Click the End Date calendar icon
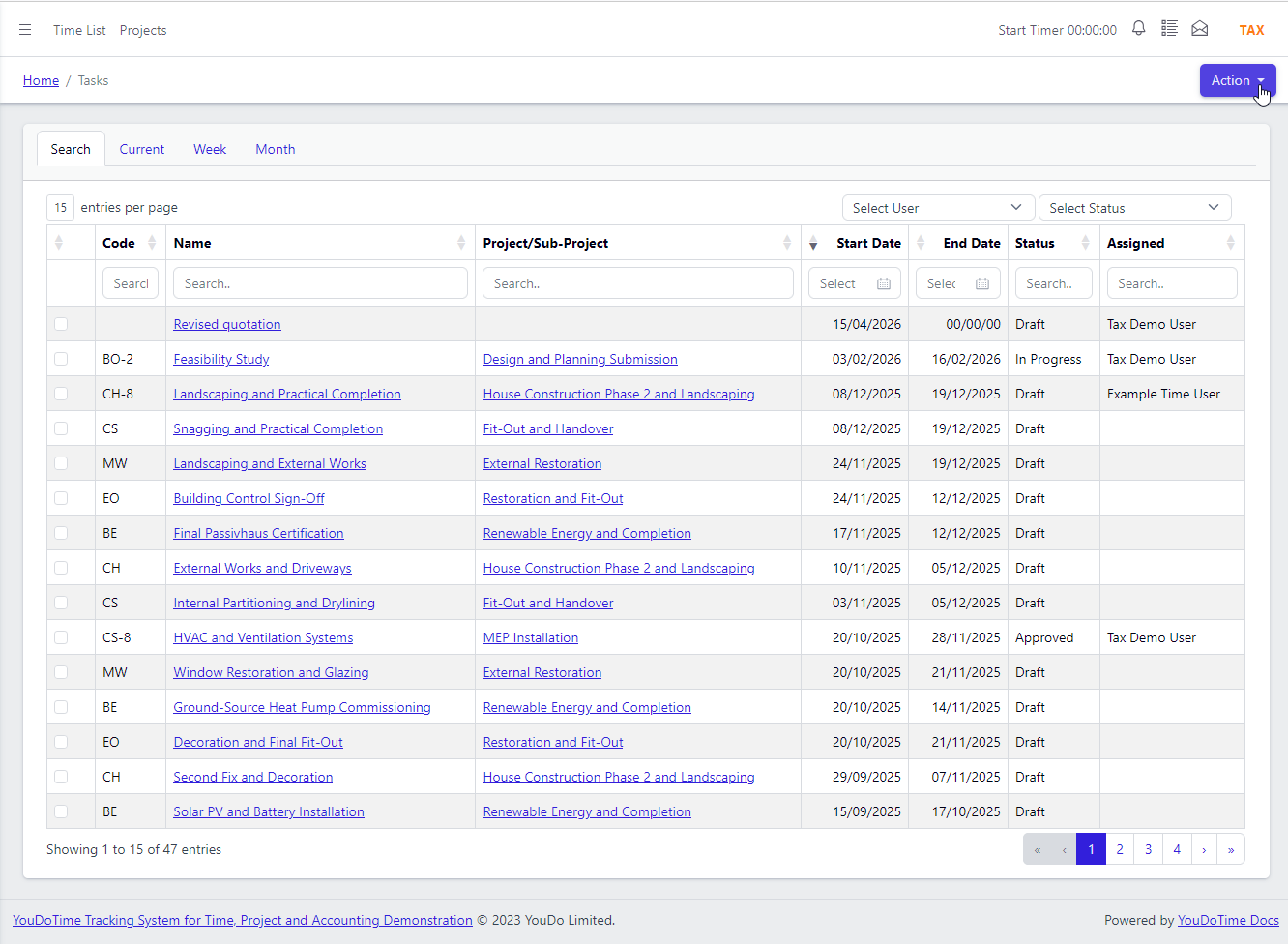This screenshot has width=1288, height=944. pos(982,283)
